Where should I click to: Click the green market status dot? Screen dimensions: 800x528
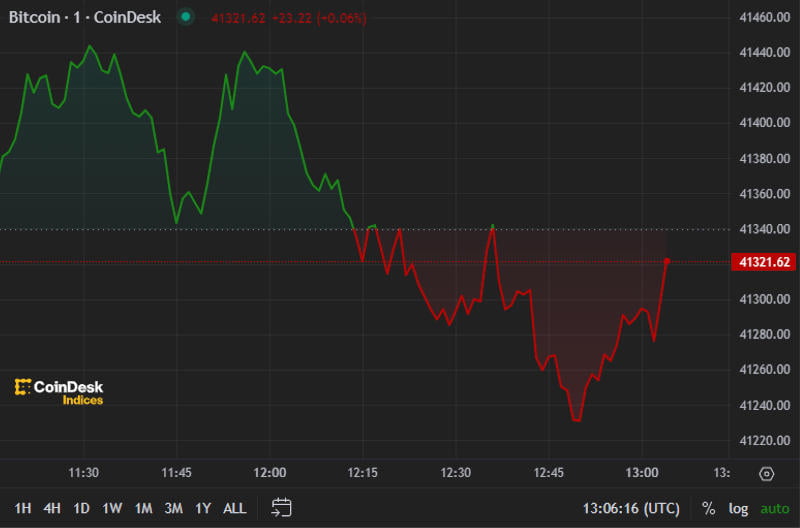point(184,17)
